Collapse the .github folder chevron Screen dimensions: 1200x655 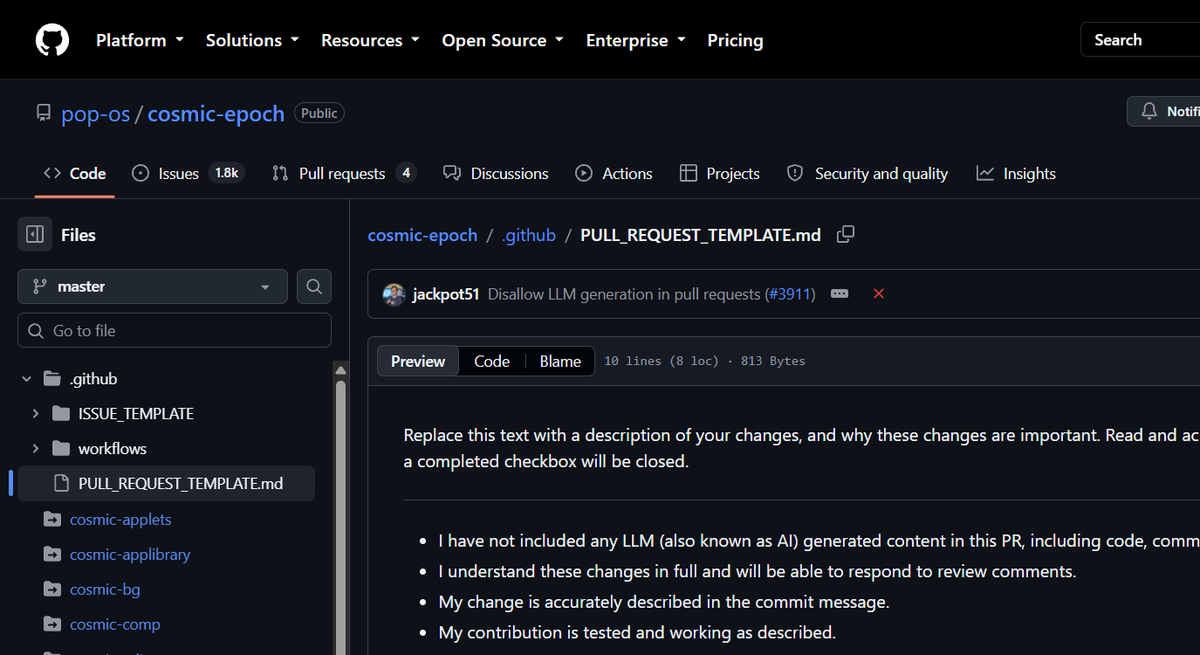[27, 379]
